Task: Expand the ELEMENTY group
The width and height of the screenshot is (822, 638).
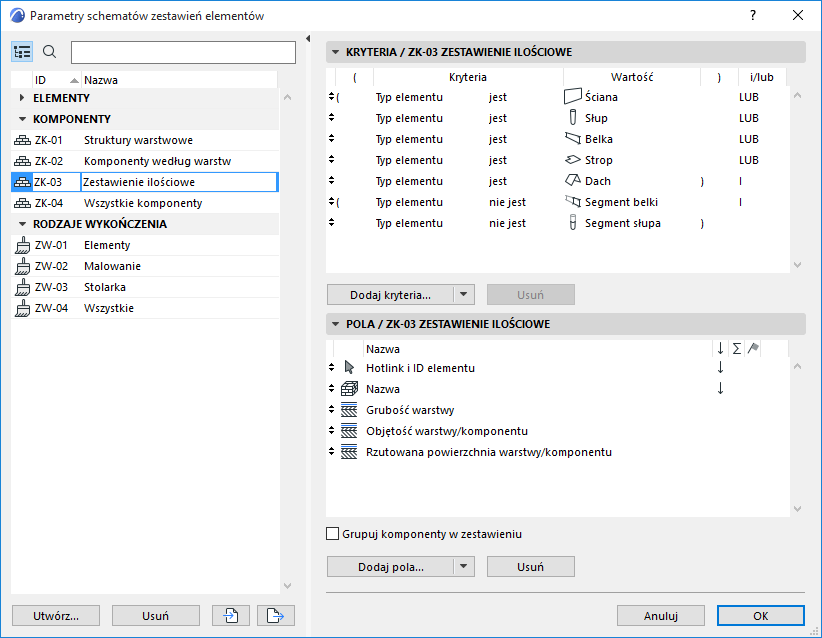Action: (x=23, y=98)
